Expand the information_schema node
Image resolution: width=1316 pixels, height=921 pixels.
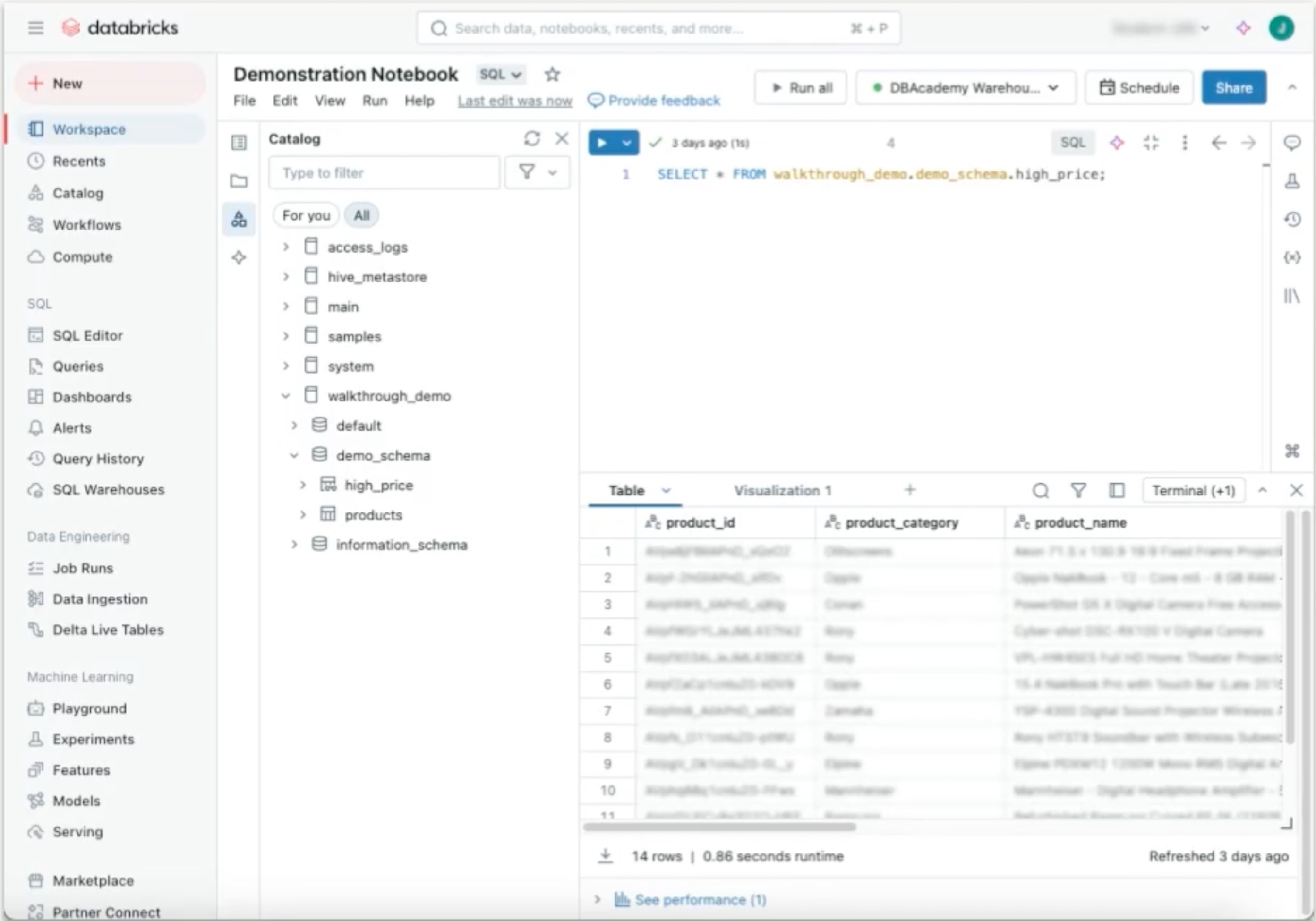click(x=294, y=545)
